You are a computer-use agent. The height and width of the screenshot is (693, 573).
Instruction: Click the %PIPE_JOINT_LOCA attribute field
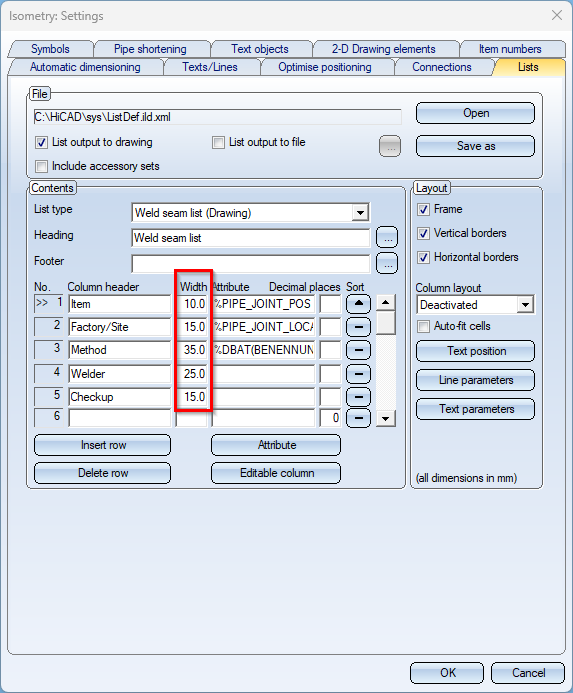[264, 327]
